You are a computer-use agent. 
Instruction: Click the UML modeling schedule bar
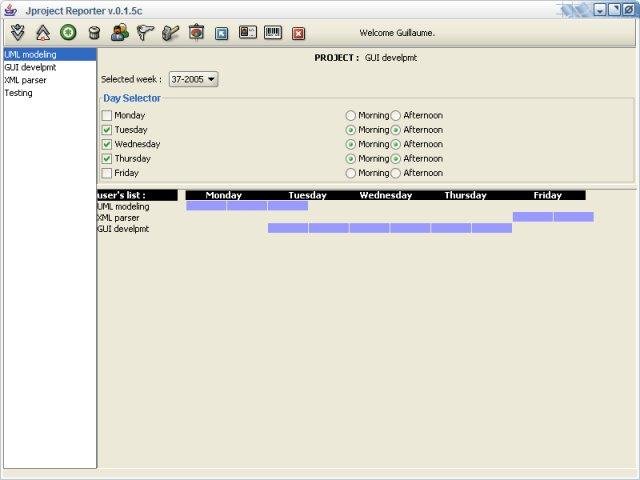click(x=247, y=206)
